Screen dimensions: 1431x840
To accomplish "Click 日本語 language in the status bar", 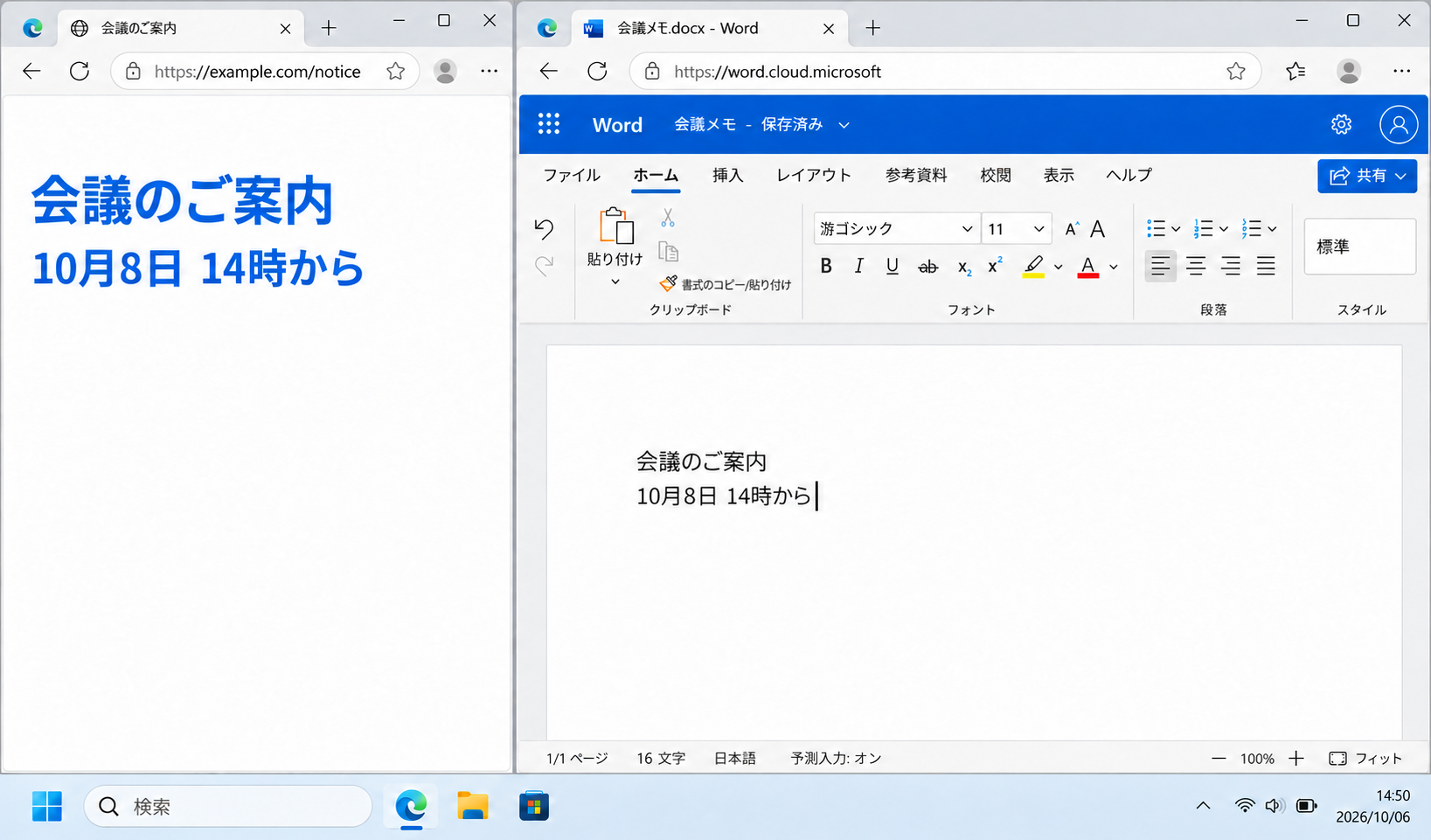I will click(x=735, y=758).
